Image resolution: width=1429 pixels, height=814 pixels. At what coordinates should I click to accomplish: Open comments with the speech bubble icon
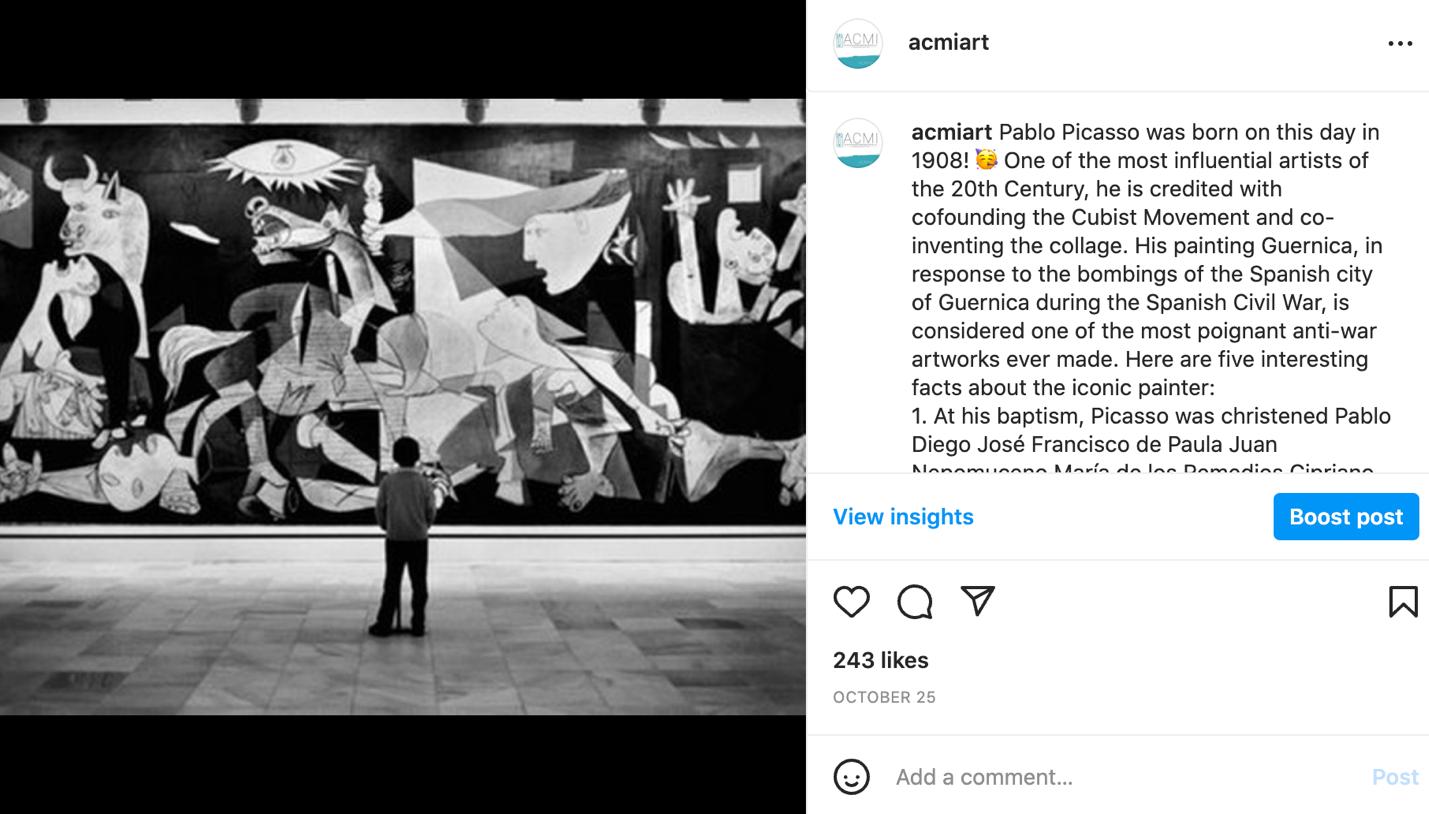[915, 601]
